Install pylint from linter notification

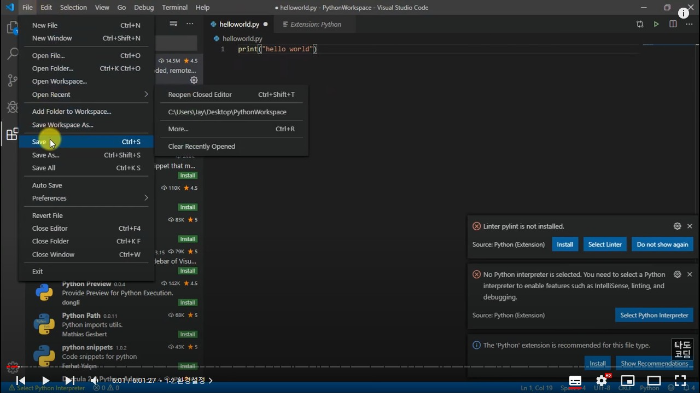[x=565, y=244]
